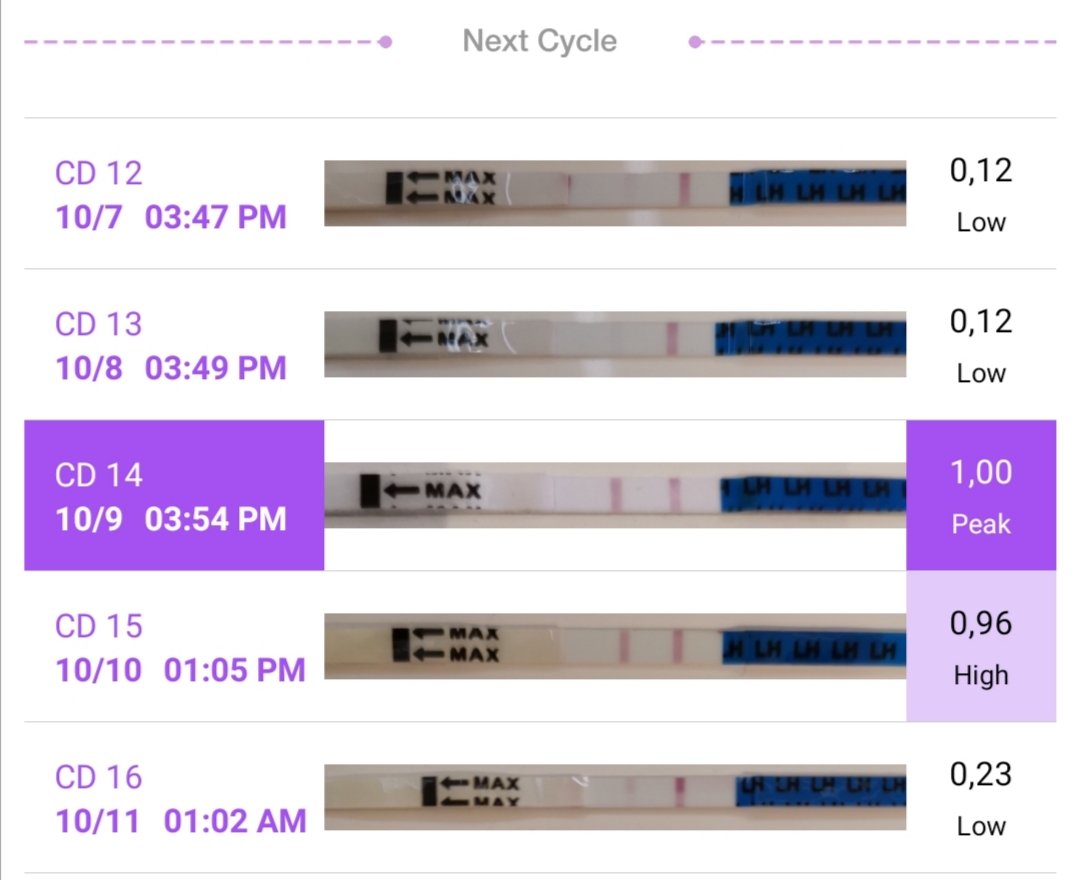Select the CD 13 10/8 entry label

tap(171, 346)
